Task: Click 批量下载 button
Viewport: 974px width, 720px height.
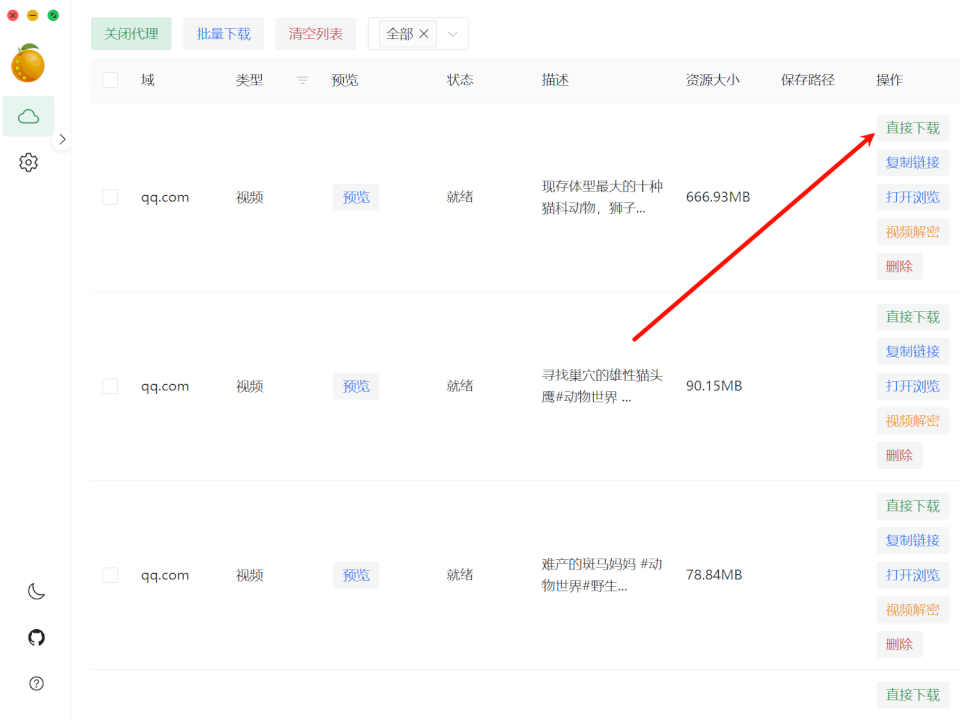Action: [x=223, y=34]
